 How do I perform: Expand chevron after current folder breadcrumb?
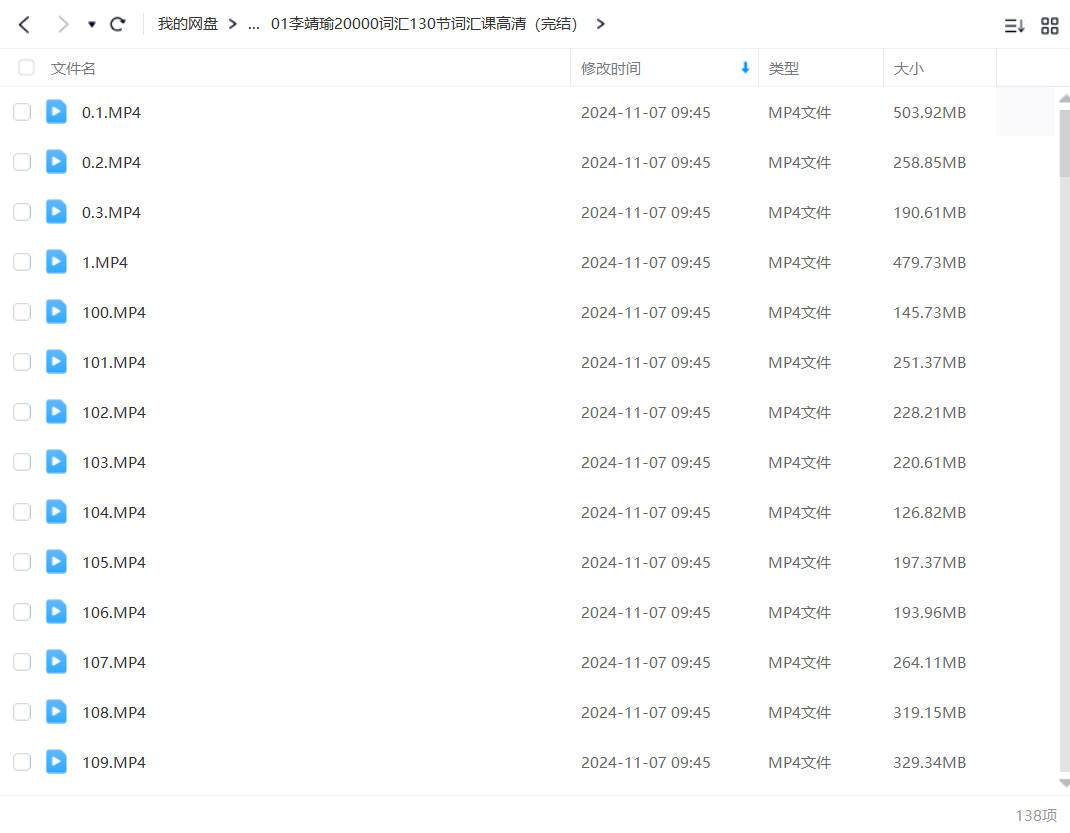601,24
